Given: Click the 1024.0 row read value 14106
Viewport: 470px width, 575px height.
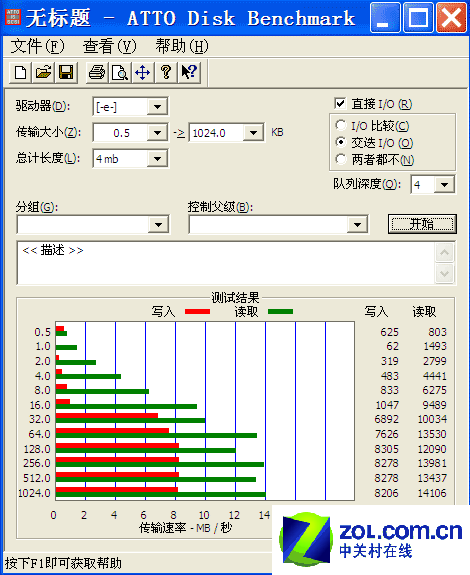Looking at the screenshot, I should coord(432,493).
